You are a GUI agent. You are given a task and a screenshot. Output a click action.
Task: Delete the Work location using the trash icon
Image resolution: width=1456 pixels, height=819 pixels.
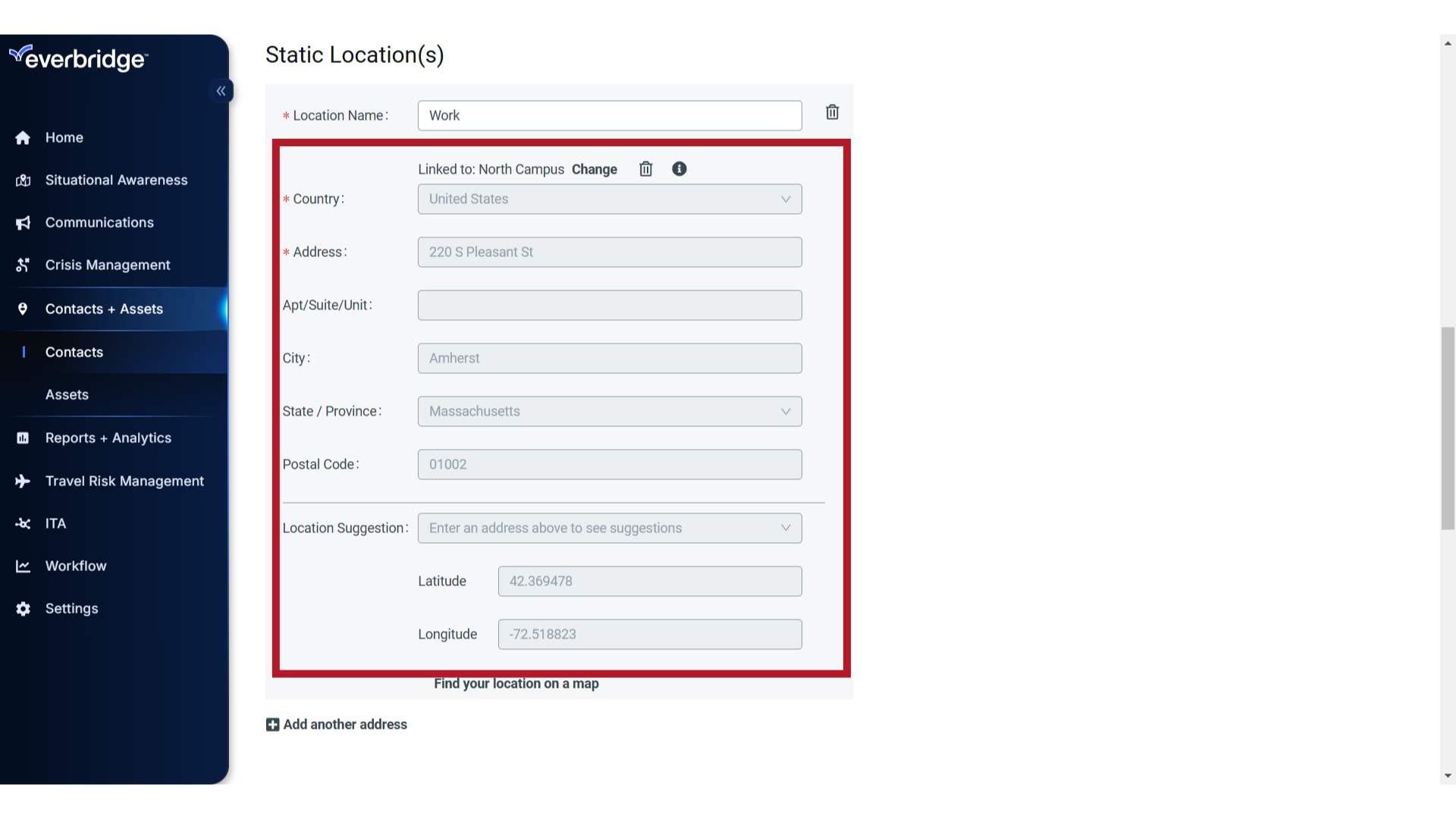(x=832, y=111)
